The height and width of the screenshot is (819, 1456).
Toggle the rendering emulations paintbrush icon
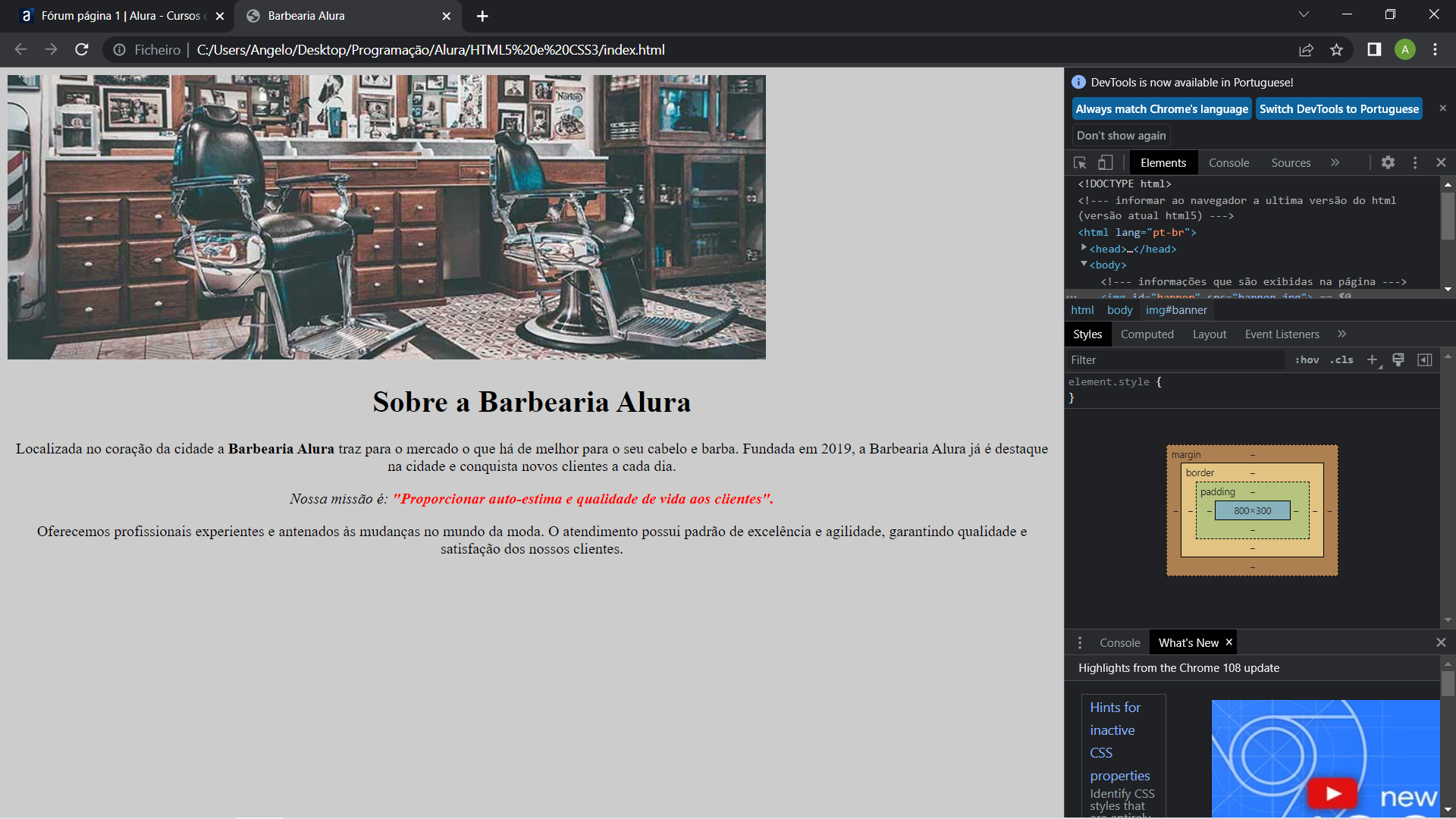1398,359
